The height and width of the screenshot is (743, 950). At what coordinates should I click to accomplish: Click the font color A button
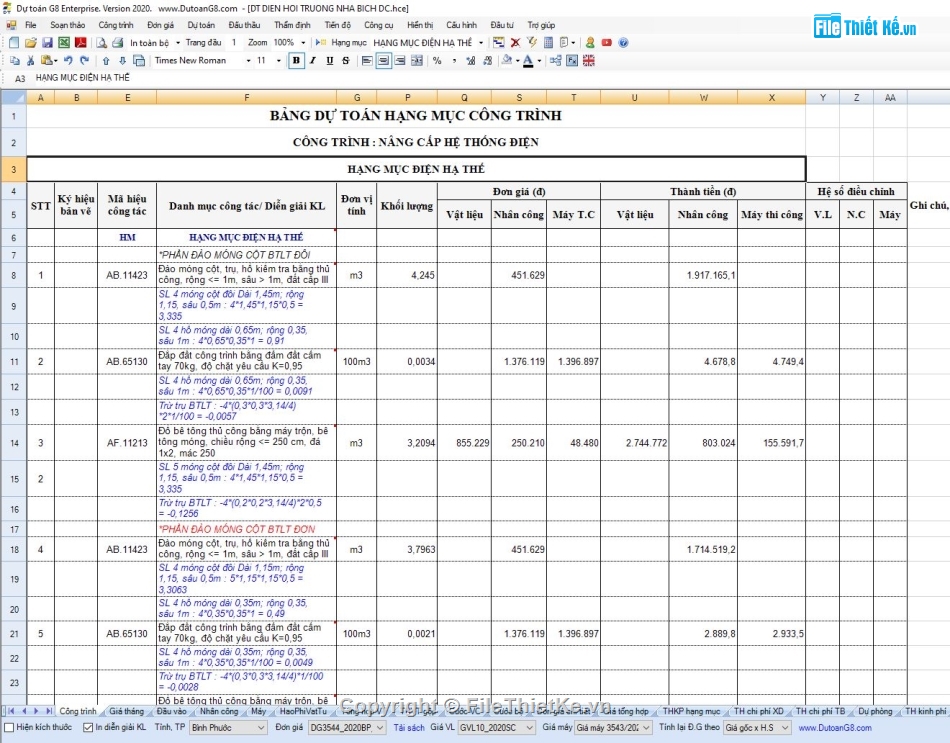528,61
